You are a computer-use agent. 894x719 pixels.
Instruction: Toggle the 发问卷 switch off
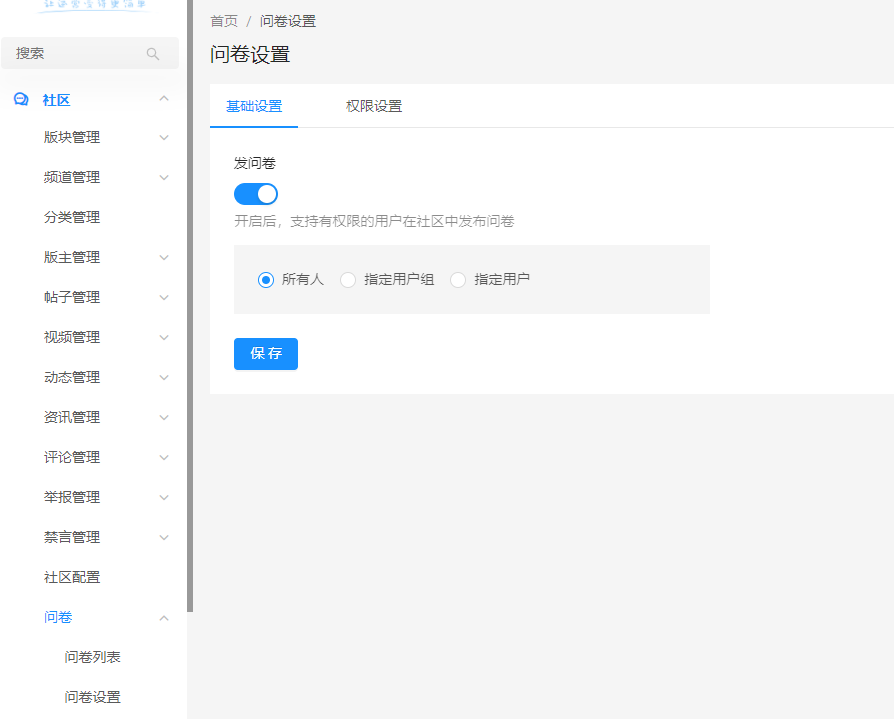click(x=256, y=194)
